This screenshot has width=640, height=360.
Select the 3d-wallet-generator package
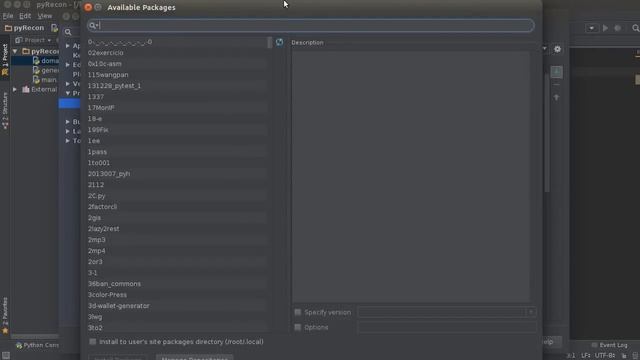pyautogui.click(x=177, y=306)
